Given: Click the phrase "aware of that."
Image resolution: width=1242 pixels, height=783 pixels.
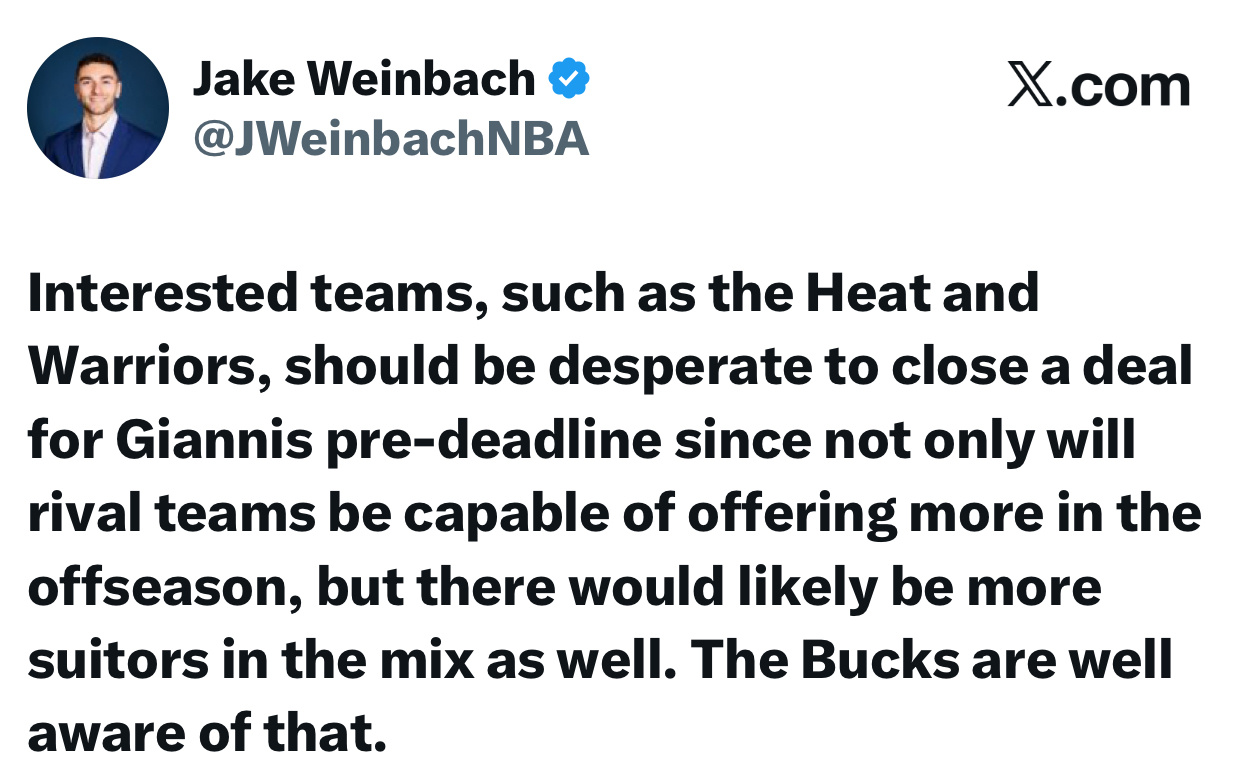Looking at the screenshot, I should coord(206,734).
